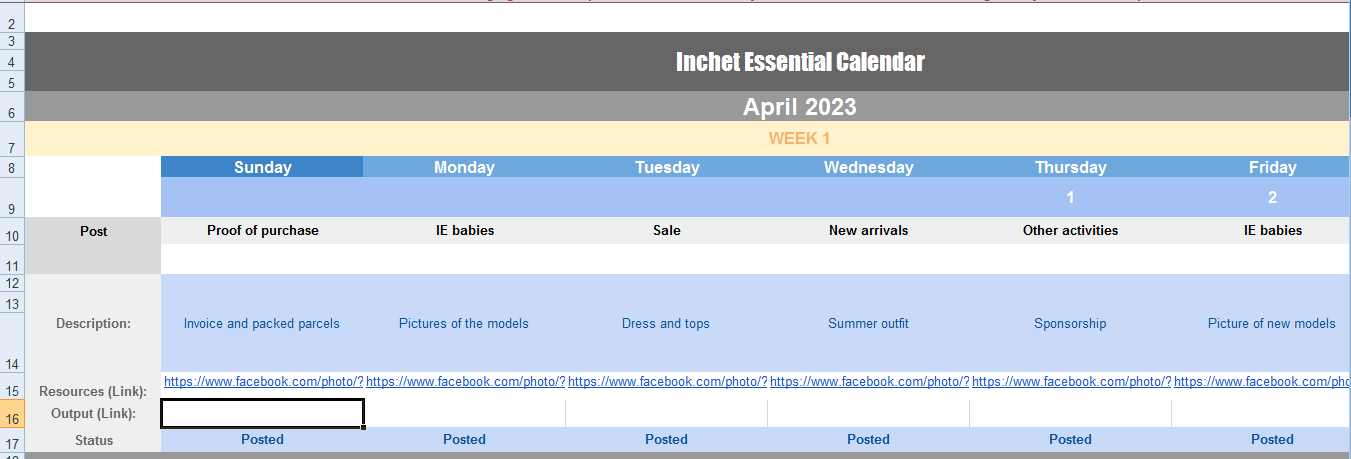Viewport: 1351px width, 459px height.
Task: Select the 'Sale' post cell
Action: 666,231
